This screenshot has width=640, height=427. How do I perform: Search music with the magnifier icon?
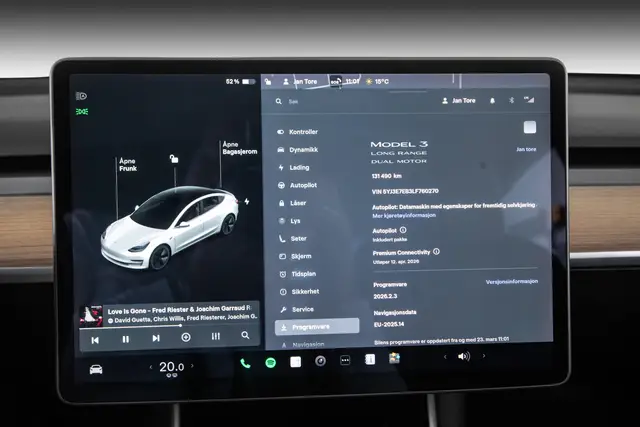click(245, 335)
